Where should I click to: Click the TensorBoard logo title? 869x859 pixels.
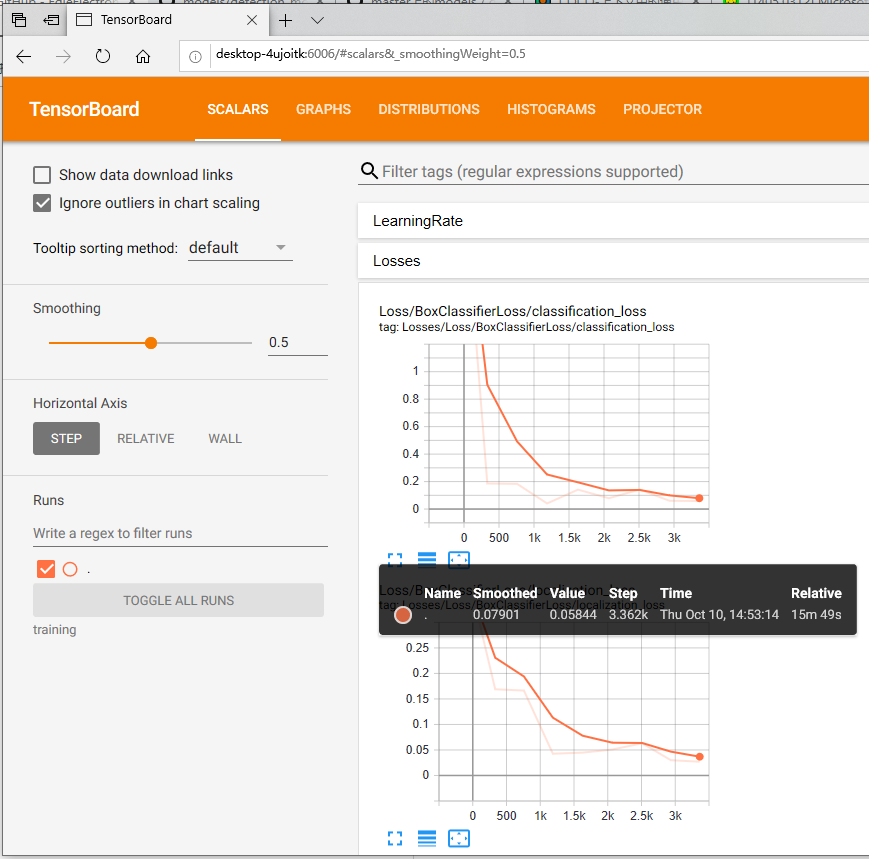[x=84, y=109]
